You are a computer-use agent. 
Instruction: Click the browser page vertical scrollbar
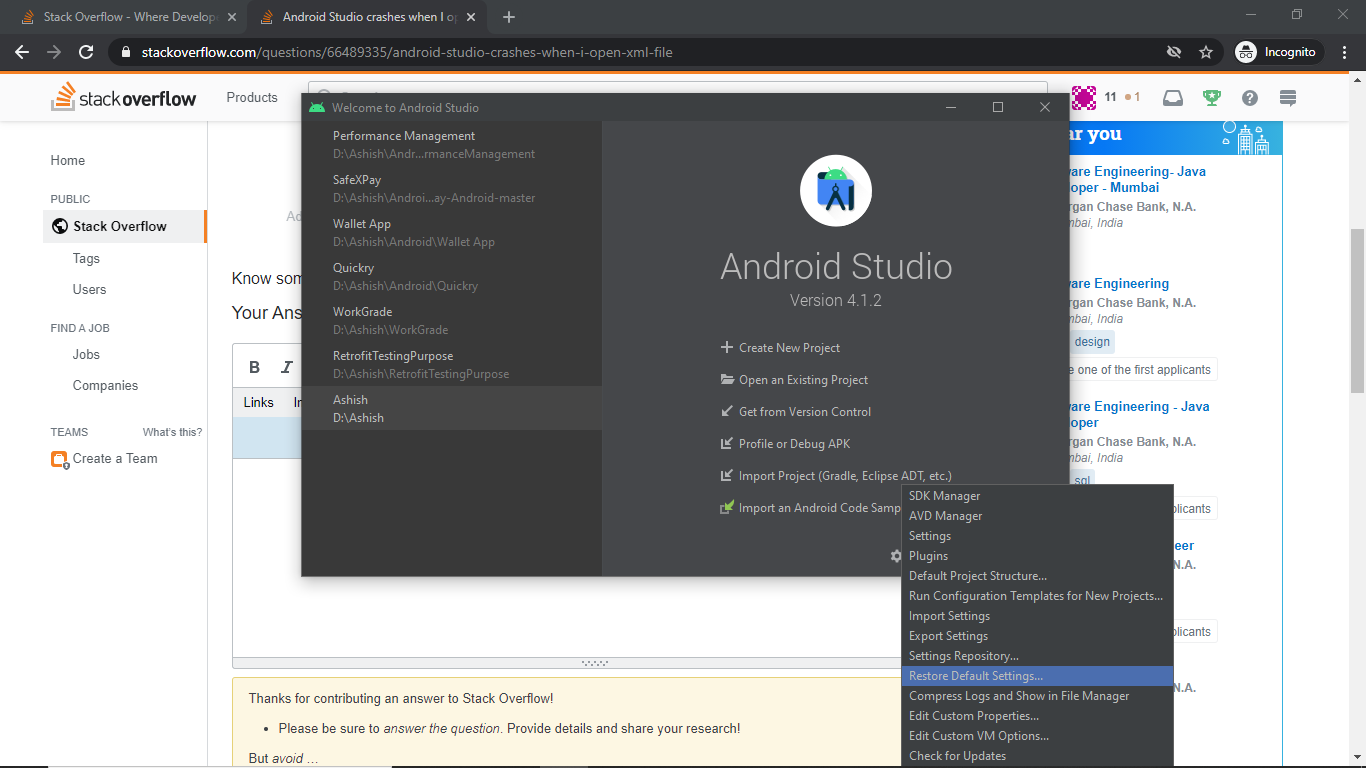[x=1357, y=310]
